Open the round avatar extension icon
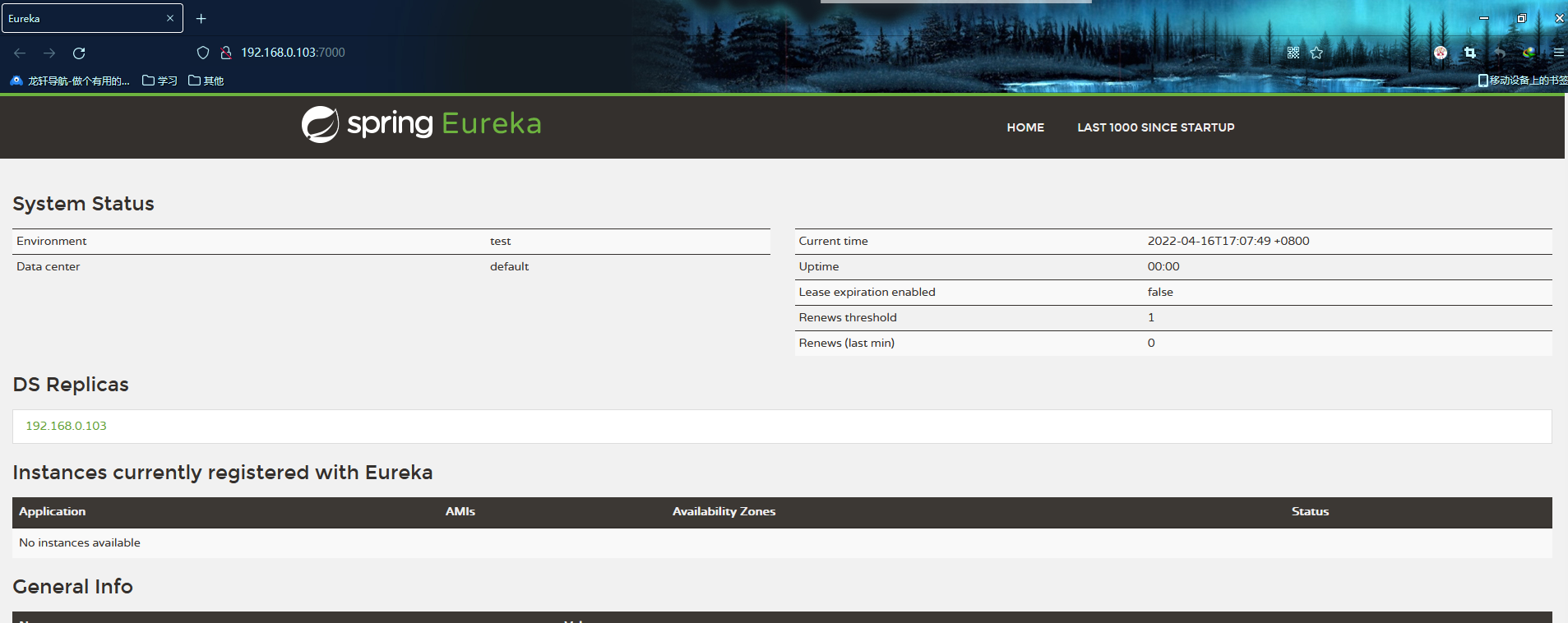Viewport: 1568px width, 623px height. coord(1441,53)
